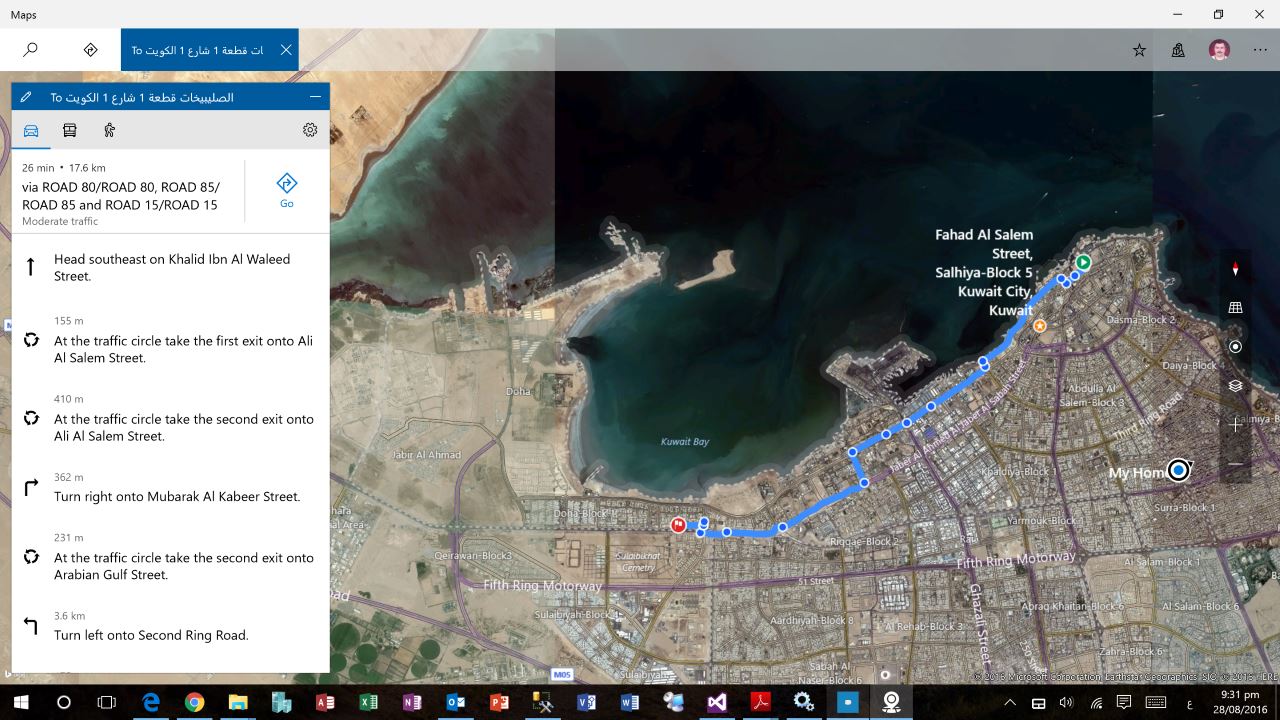Open Favorites star icon
The height and width of the screenshot is (720, 1280).
pos(1139,50)
